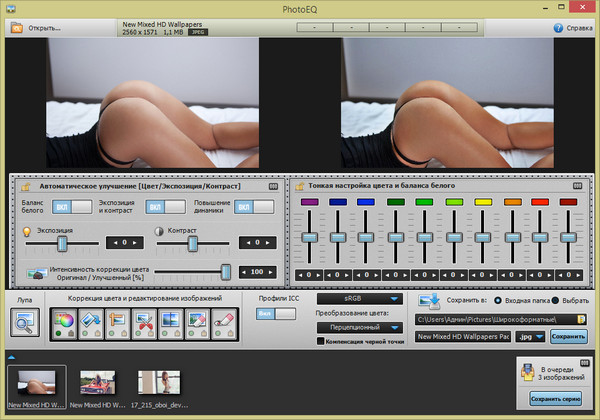
Task: Expand the Перцепционный color conversion dropdown
Action: tap(359, 327)
